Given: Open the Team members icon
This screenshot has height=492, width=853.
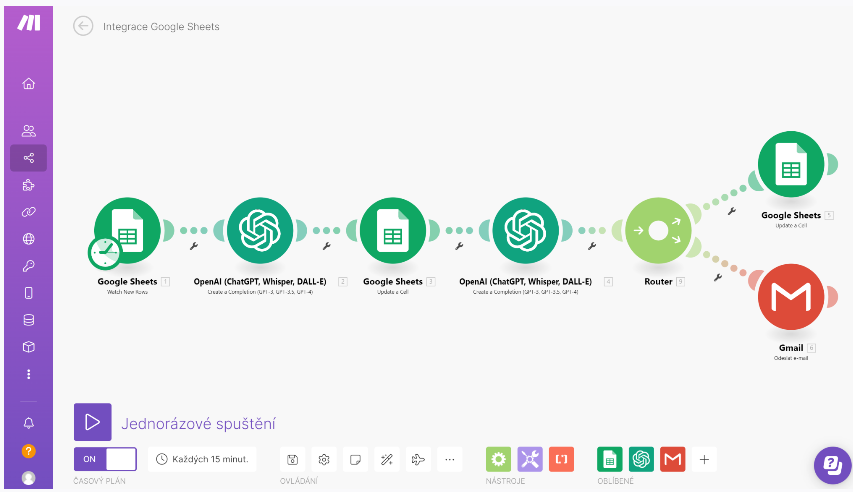Looking at the screenshot, I should point(29,131).
